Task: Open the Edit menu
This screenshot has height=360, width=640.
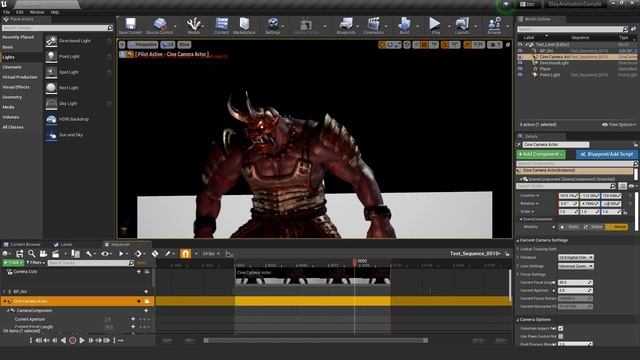Action: click(x=20, y=12)
